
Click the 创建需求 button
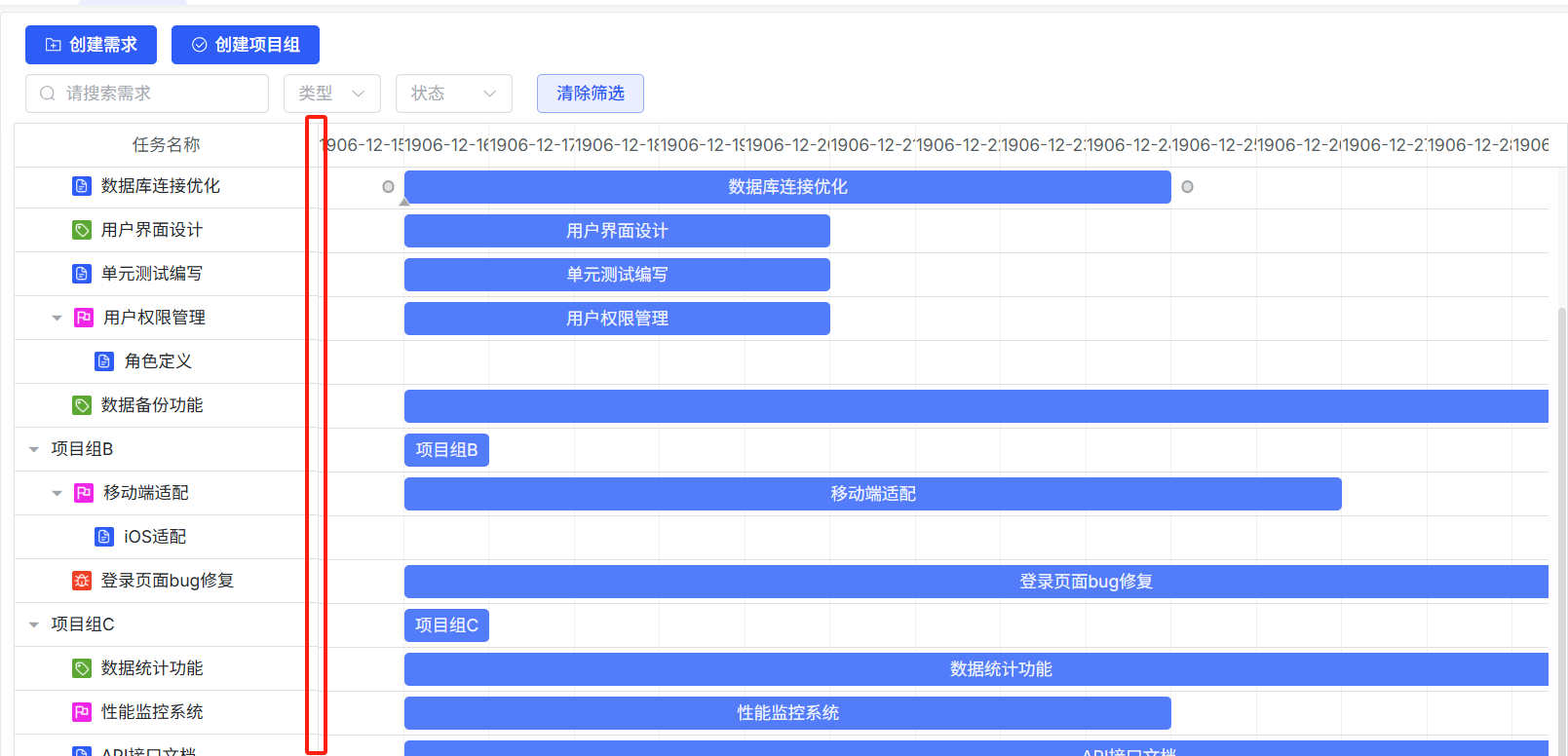91,45
